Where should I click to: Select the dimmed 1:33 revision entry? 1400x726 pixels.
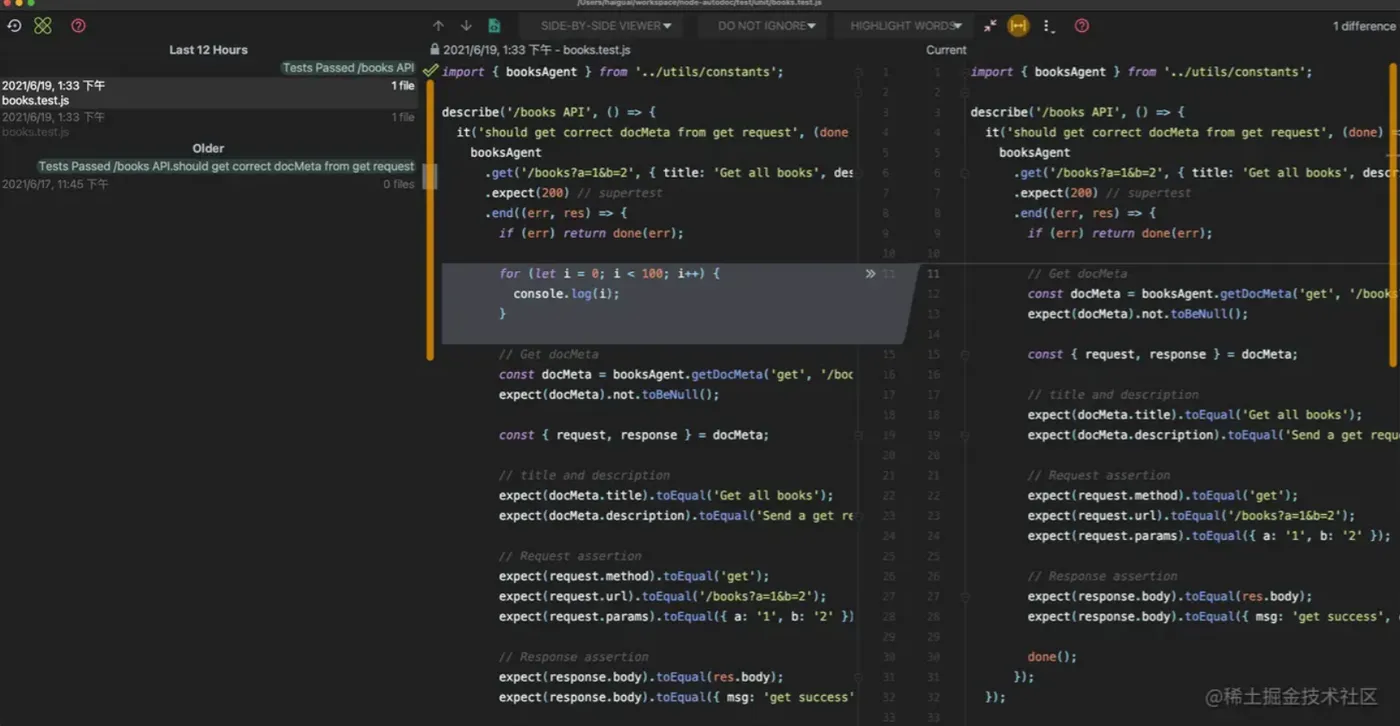pos(208,124)
